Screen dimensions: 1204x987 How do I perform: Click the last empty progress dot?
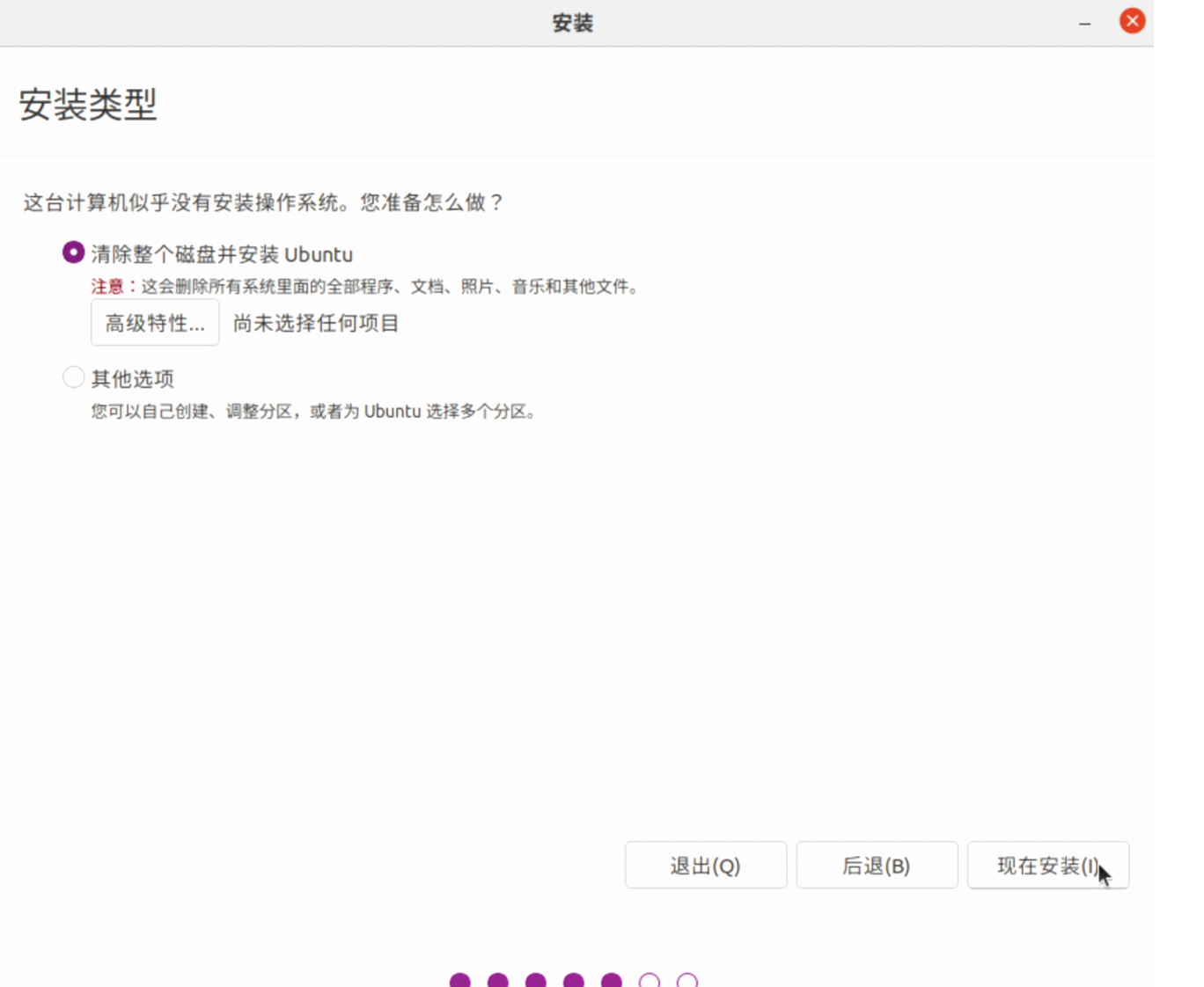point(687,980)
